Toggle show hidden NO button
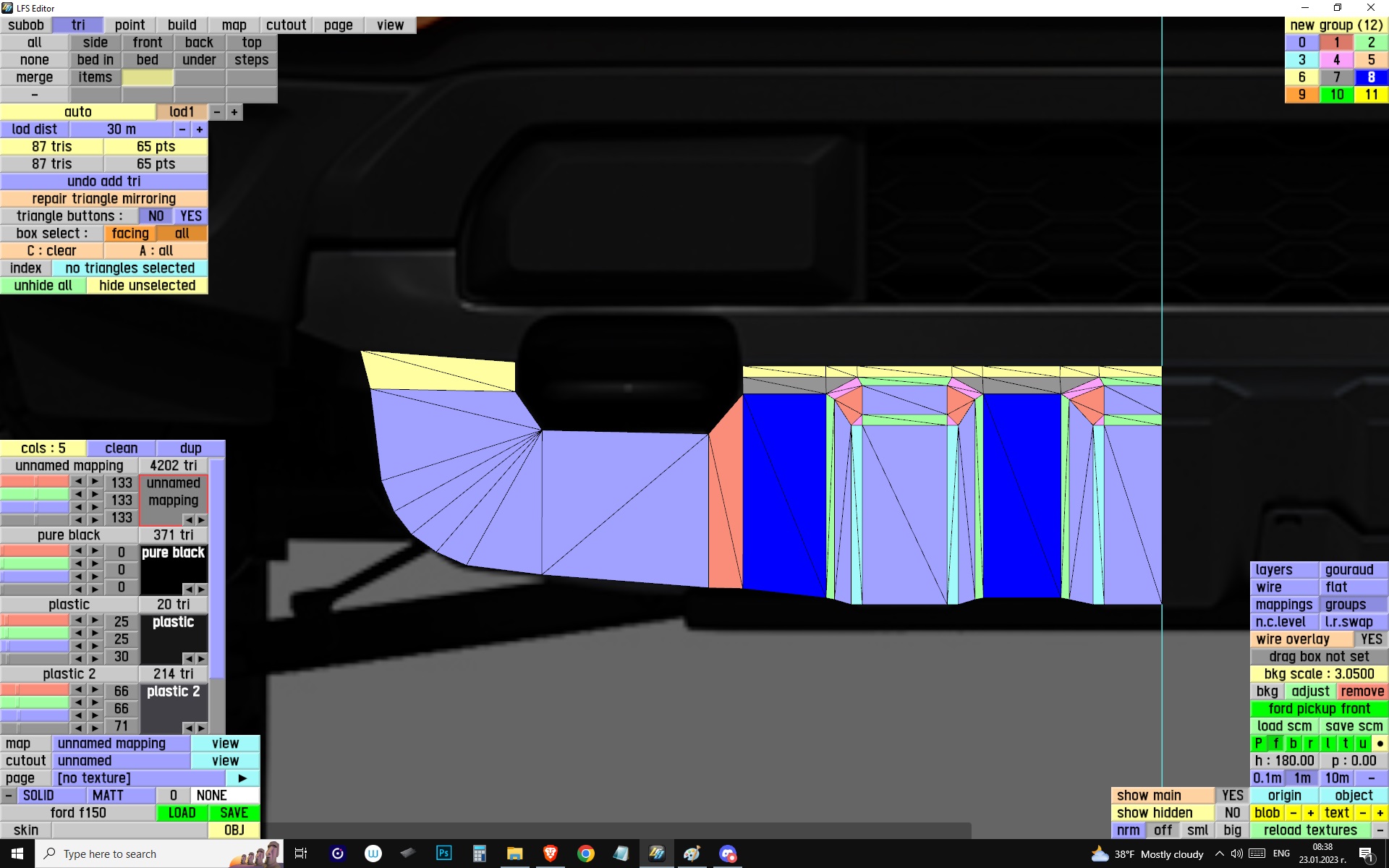1389x868 pixels. coord(1232,813)
